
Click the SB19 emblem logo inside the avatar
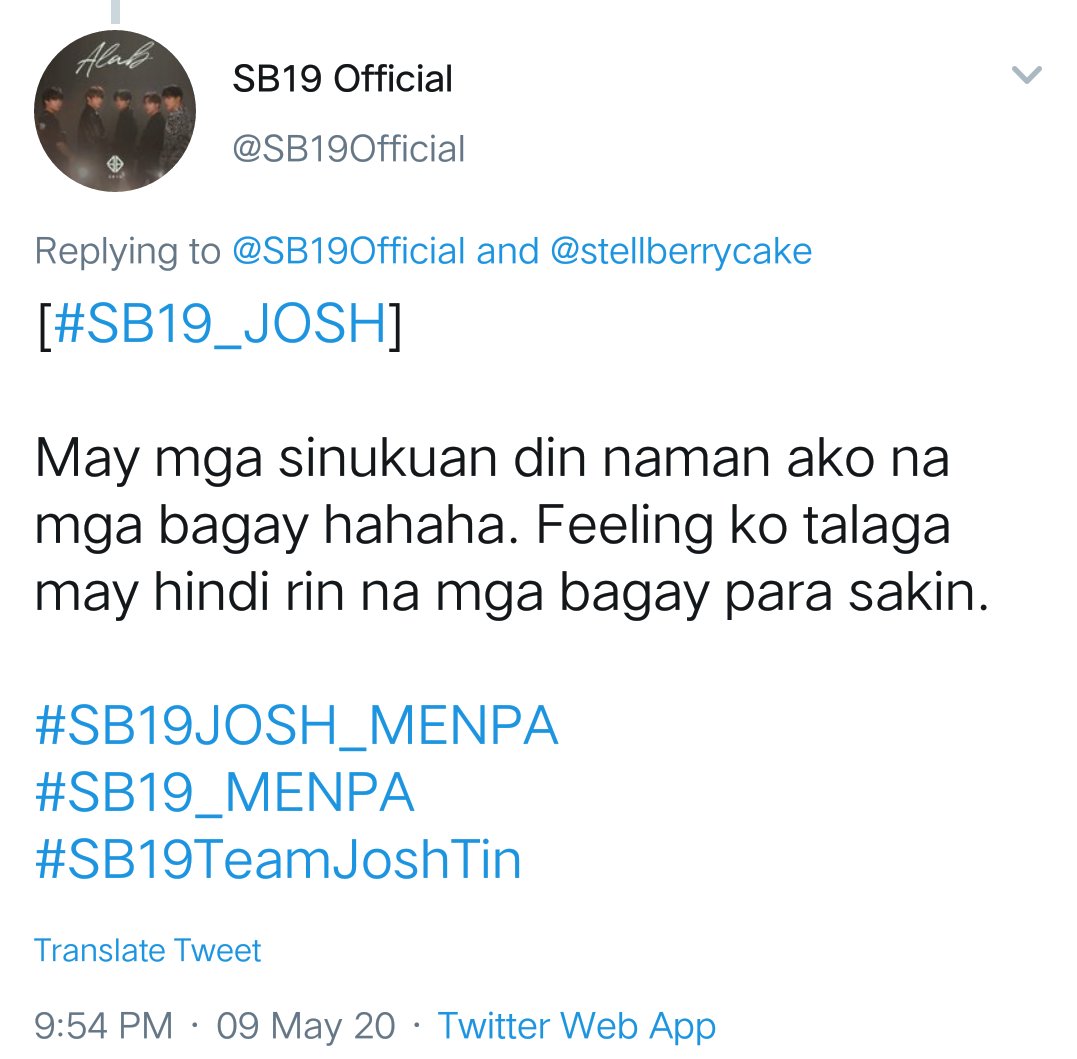click(115, 163)
